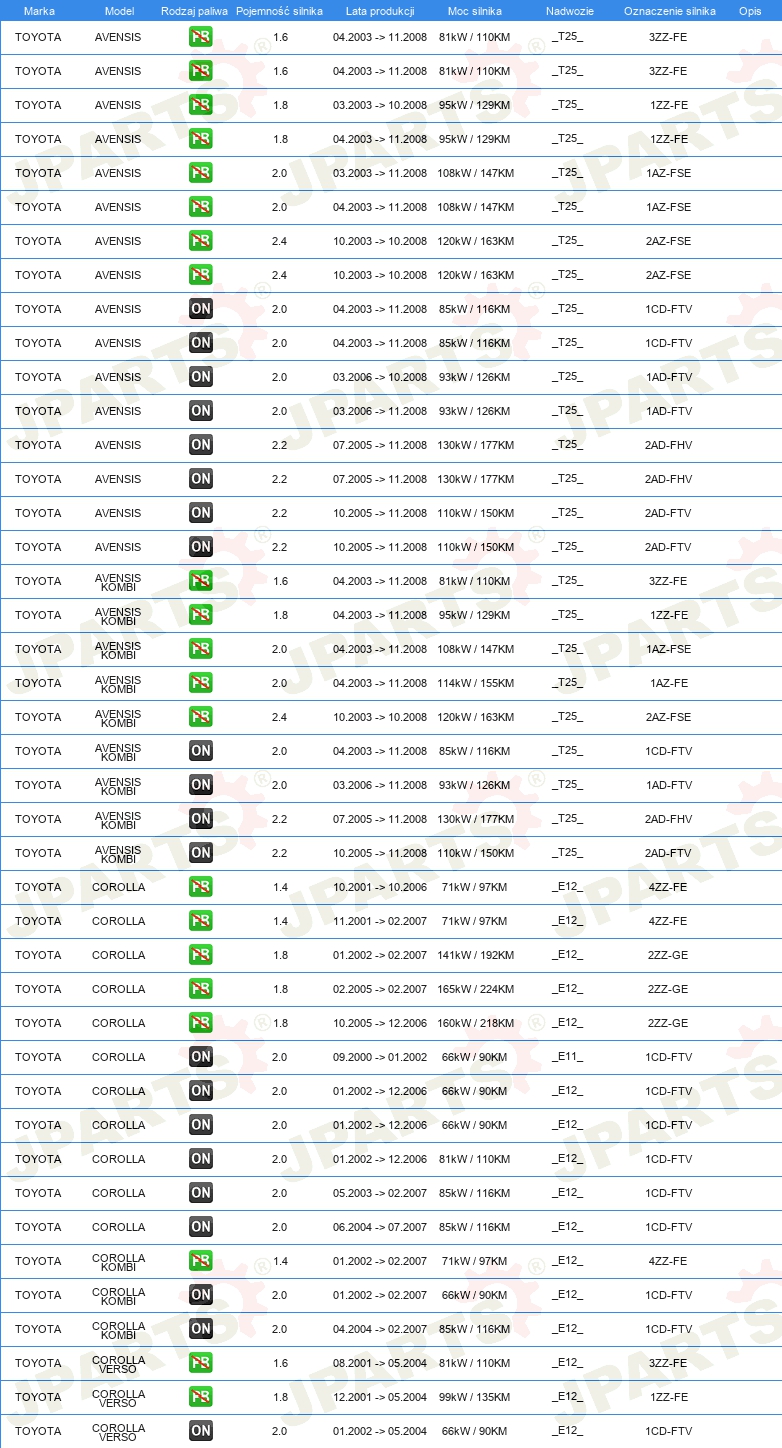Click petrol icon in Corolla 1.4 row starting 11.2001
The width and height of the screenshot is (782, 1448).
[x=201, y=921]
